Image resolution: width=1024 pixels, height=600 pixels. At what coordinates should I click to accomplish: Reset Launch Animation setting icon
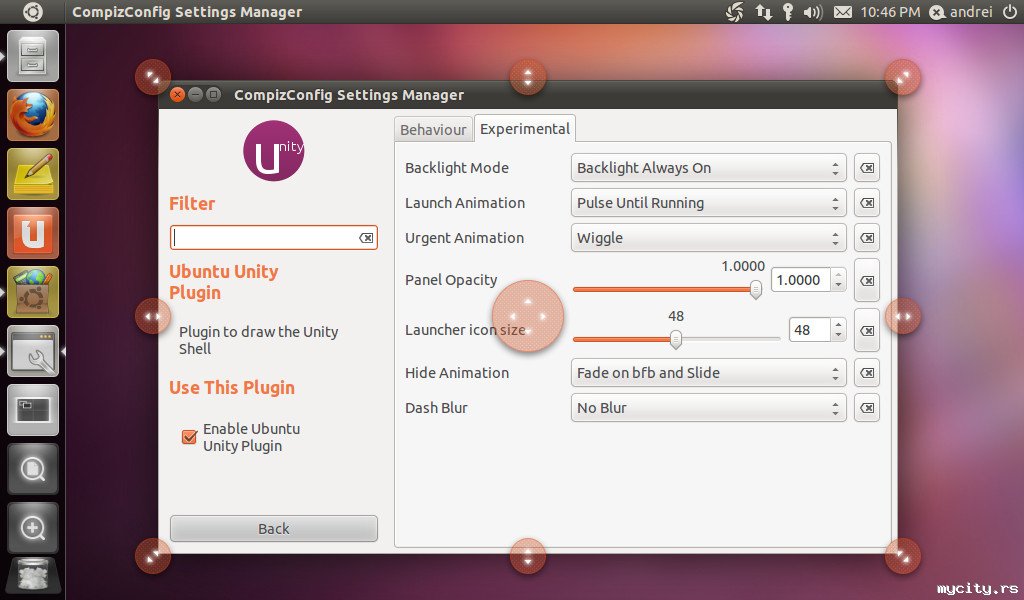[867, 203]
